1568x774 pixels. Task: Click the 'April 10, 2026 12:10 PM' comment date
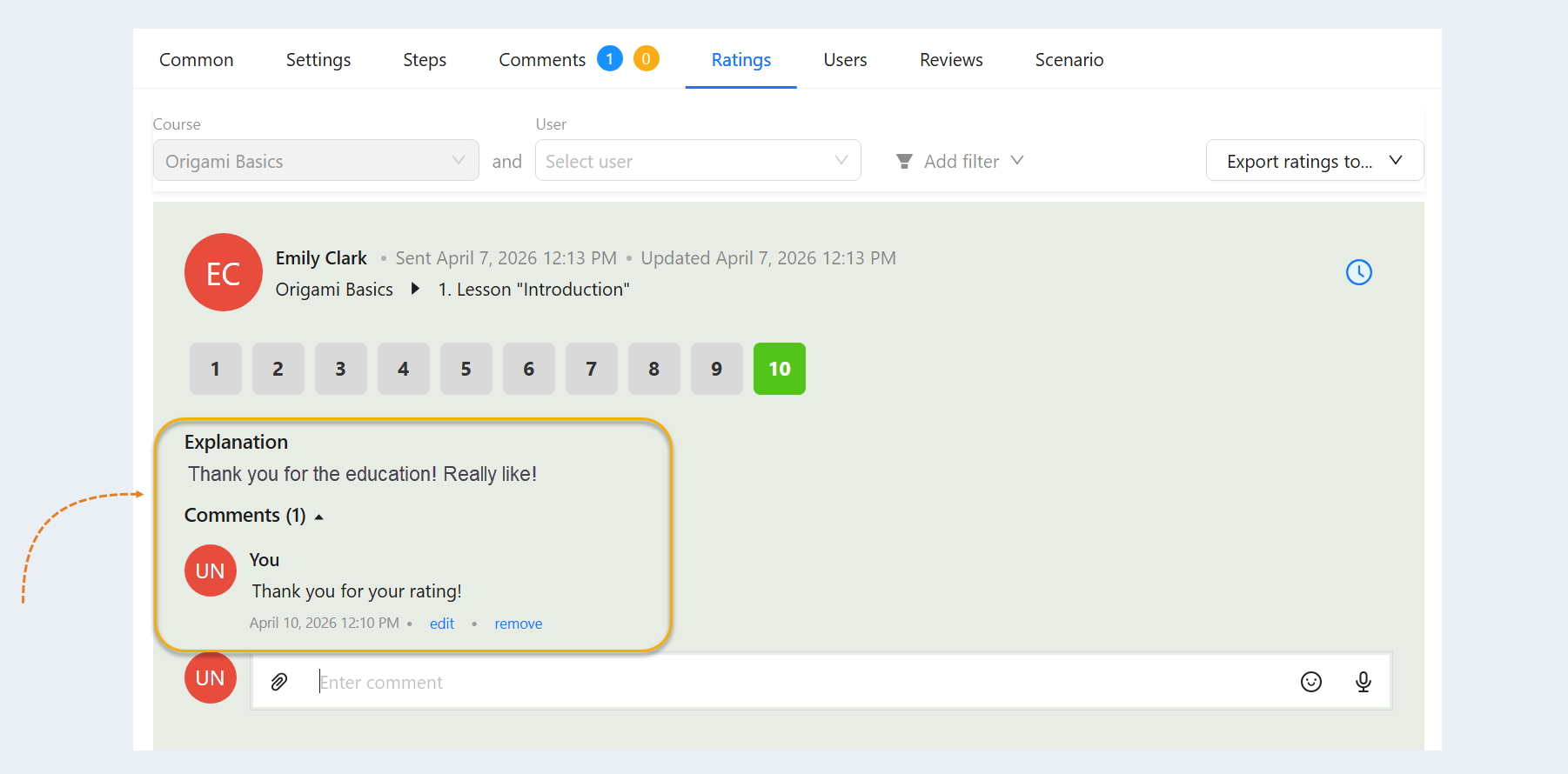tap(325, 624)
